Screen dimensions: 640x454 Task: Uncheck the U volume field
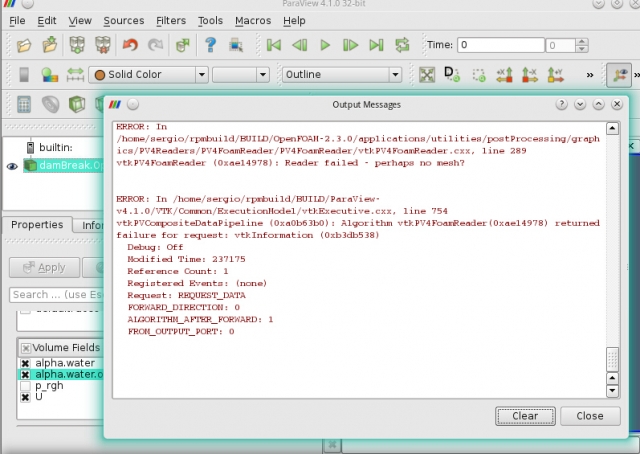point(25,397)
